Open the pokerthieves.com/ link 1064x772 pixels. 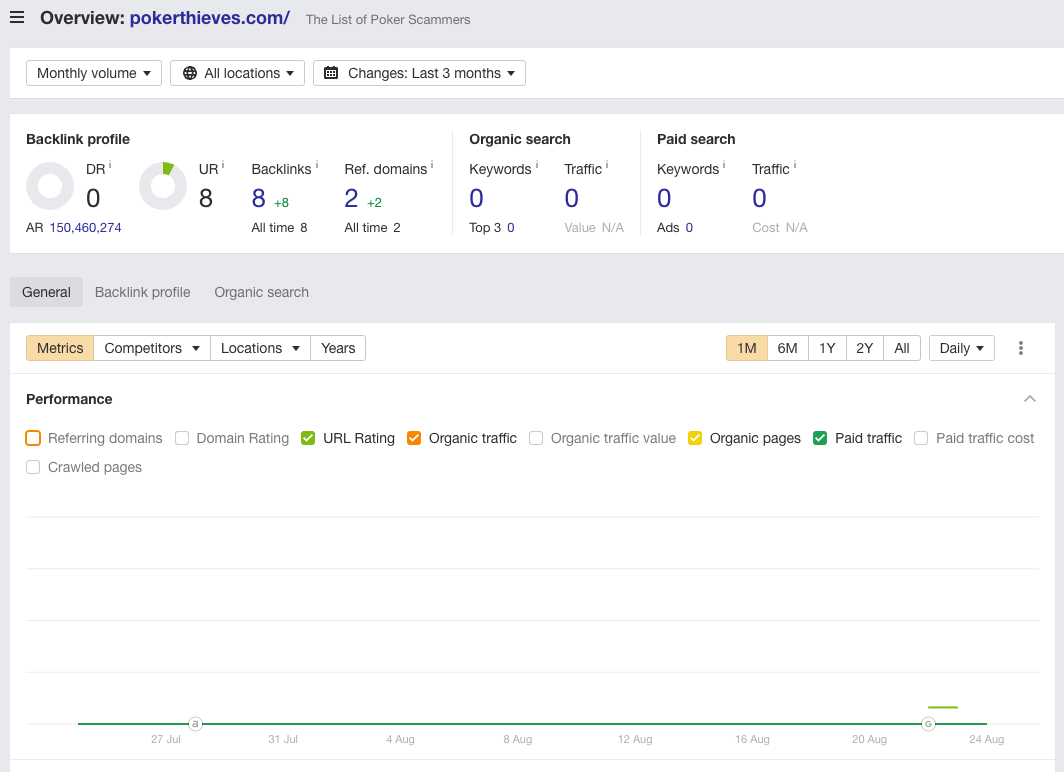(210, 18)
